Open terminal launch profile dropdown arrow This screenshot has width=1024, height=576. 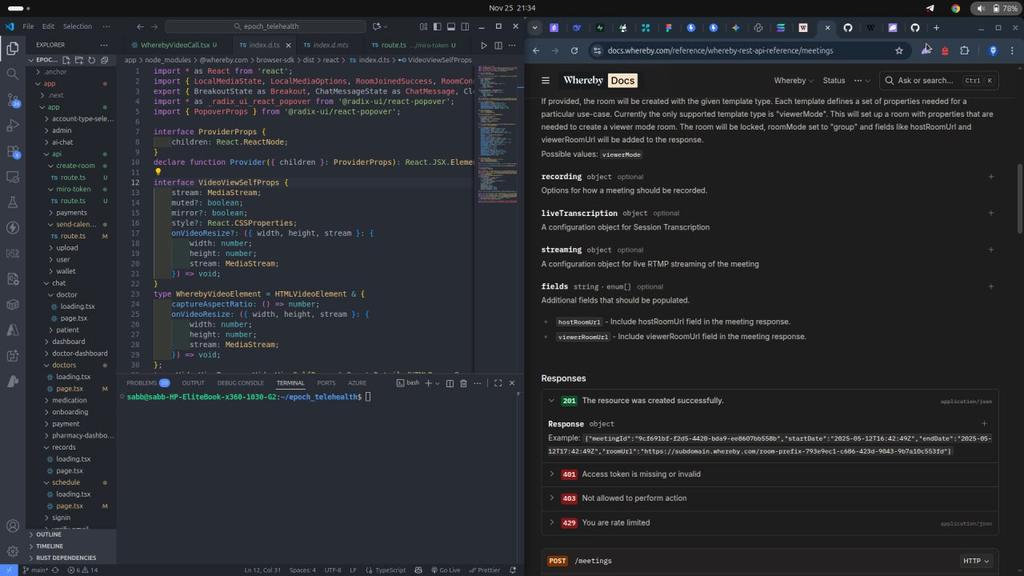437,383
